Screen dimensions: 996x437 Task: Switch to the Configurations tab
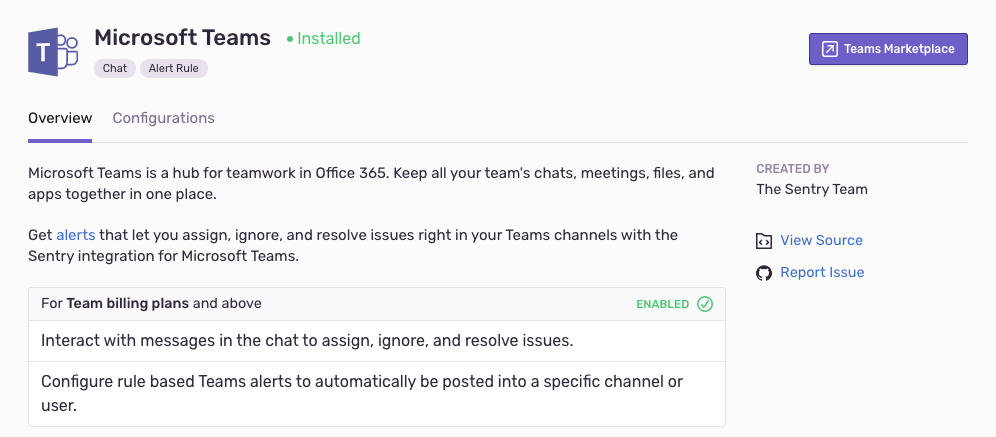(163, 118)
